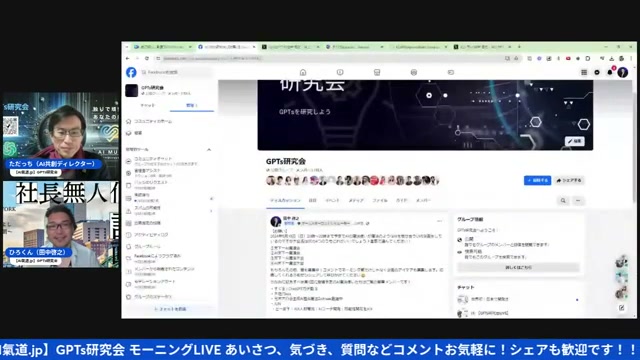Open the Groups icon in top navigation
640x360 pixels.
[414, 72]
